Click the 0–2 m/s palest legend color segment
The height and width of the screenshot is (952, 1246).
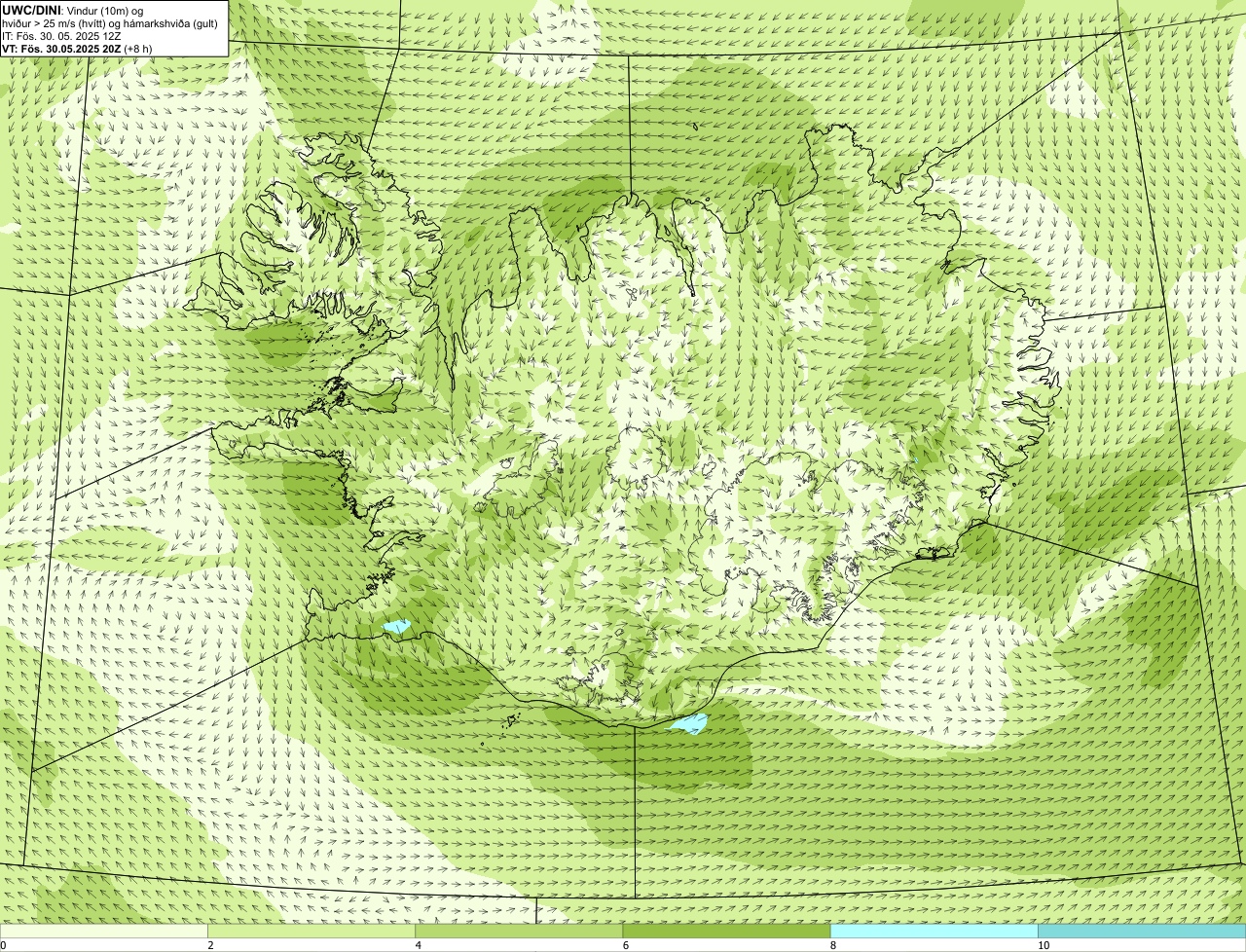103,932
